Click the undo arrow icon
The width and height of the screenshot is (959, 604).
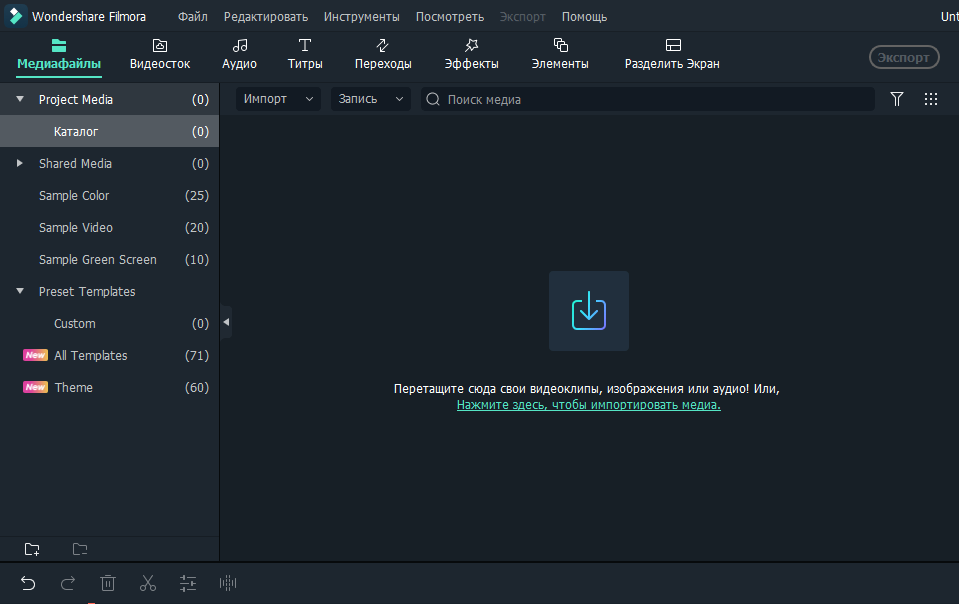tap(28, 583)
